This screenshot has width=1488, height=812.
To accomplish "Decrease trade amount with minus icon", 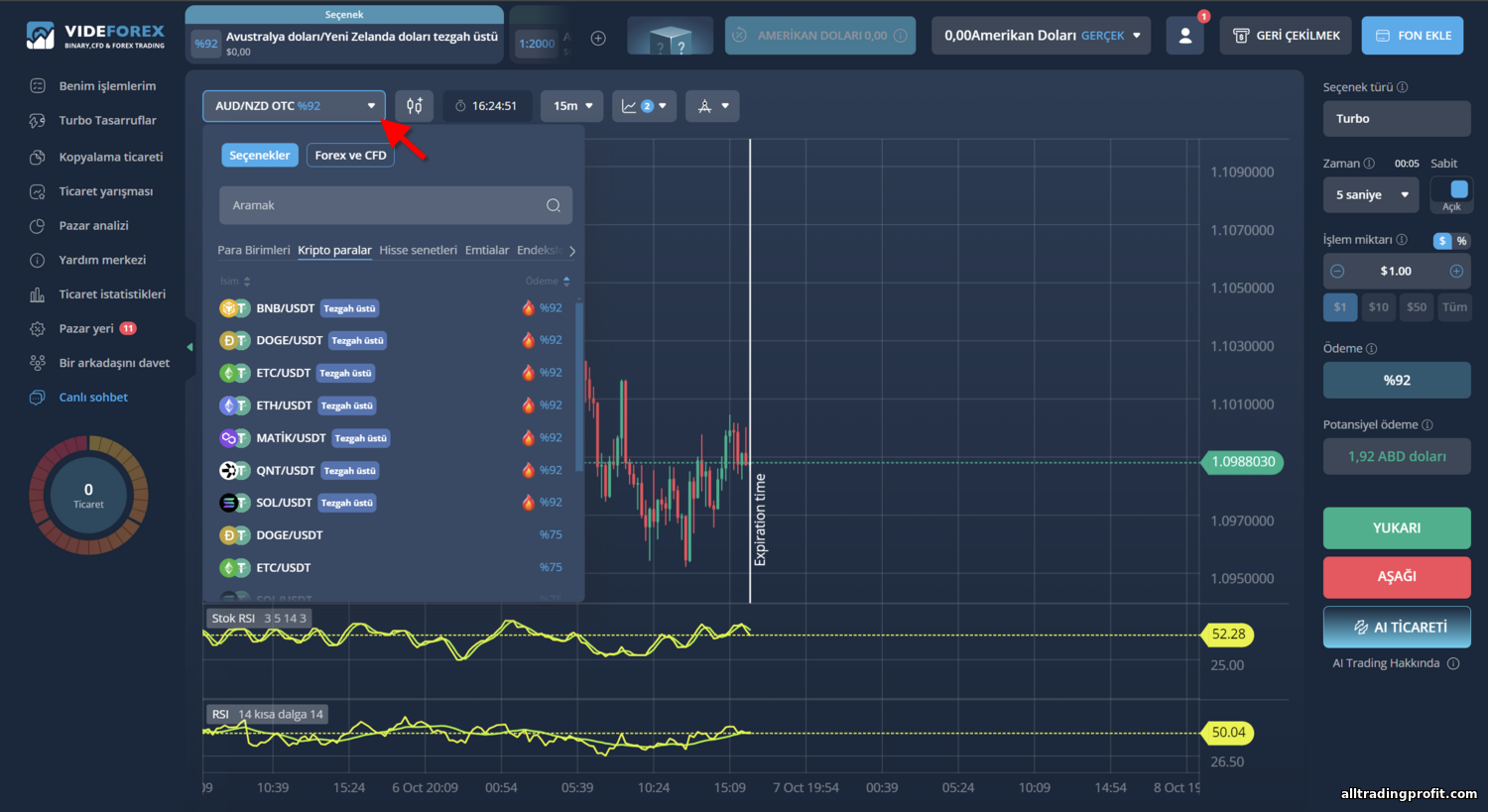I will click(1337, 271).
